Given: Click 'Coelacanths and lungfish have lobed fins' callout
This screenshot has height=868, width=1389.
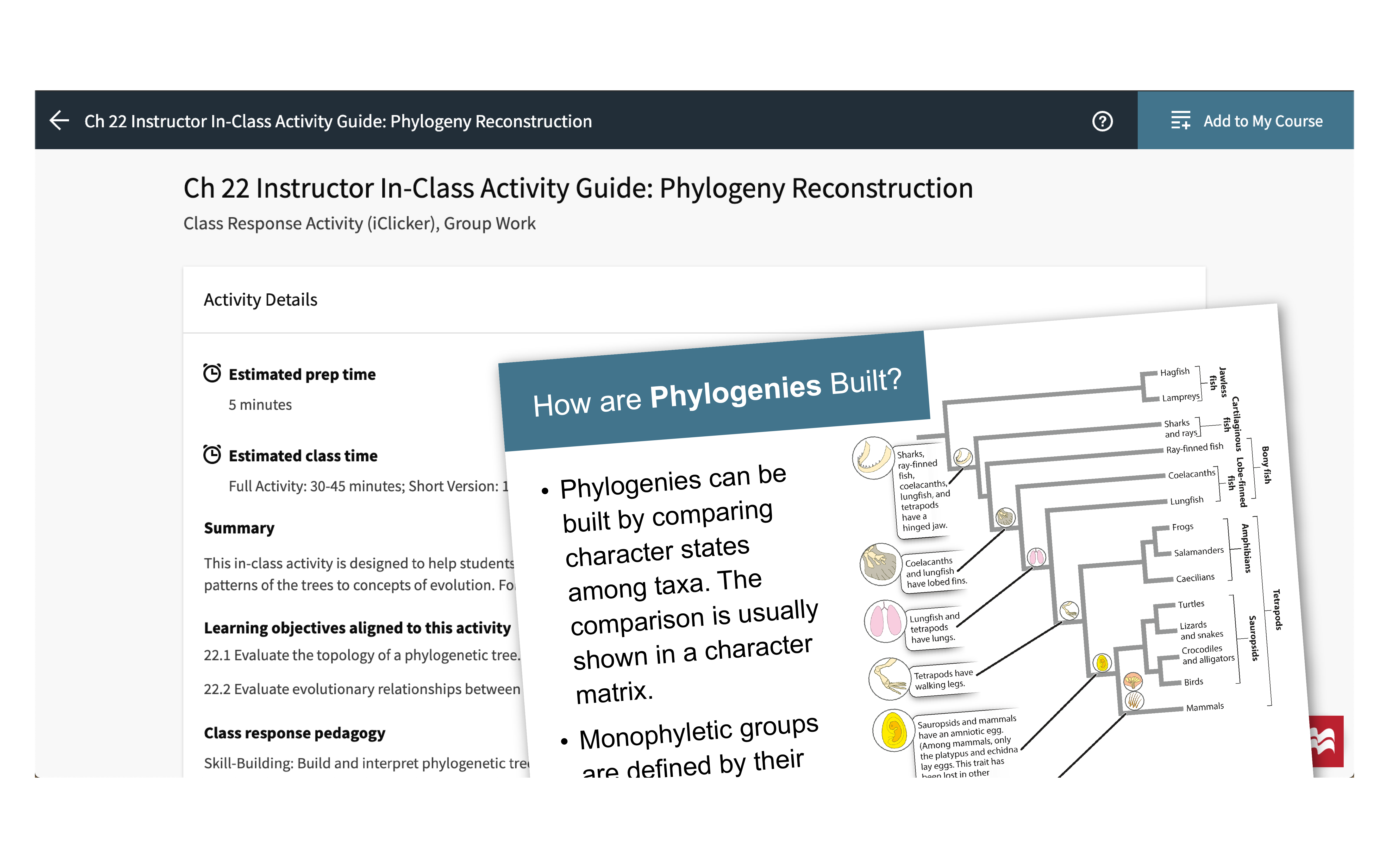Looking at the screenshot, I should (935, 572).
